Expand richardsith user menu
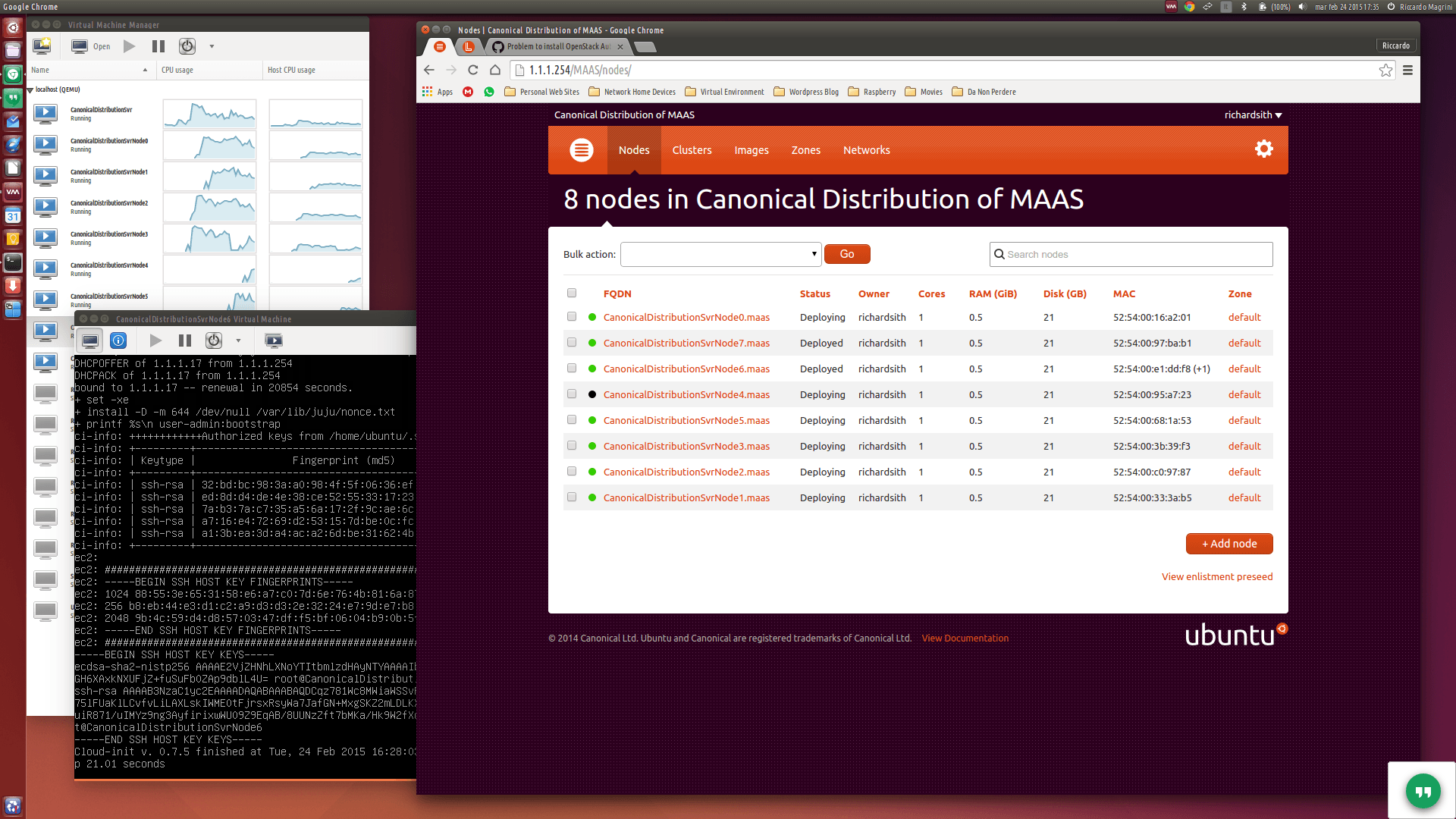The image size is (1456, 819). (x=1253, y=115)
